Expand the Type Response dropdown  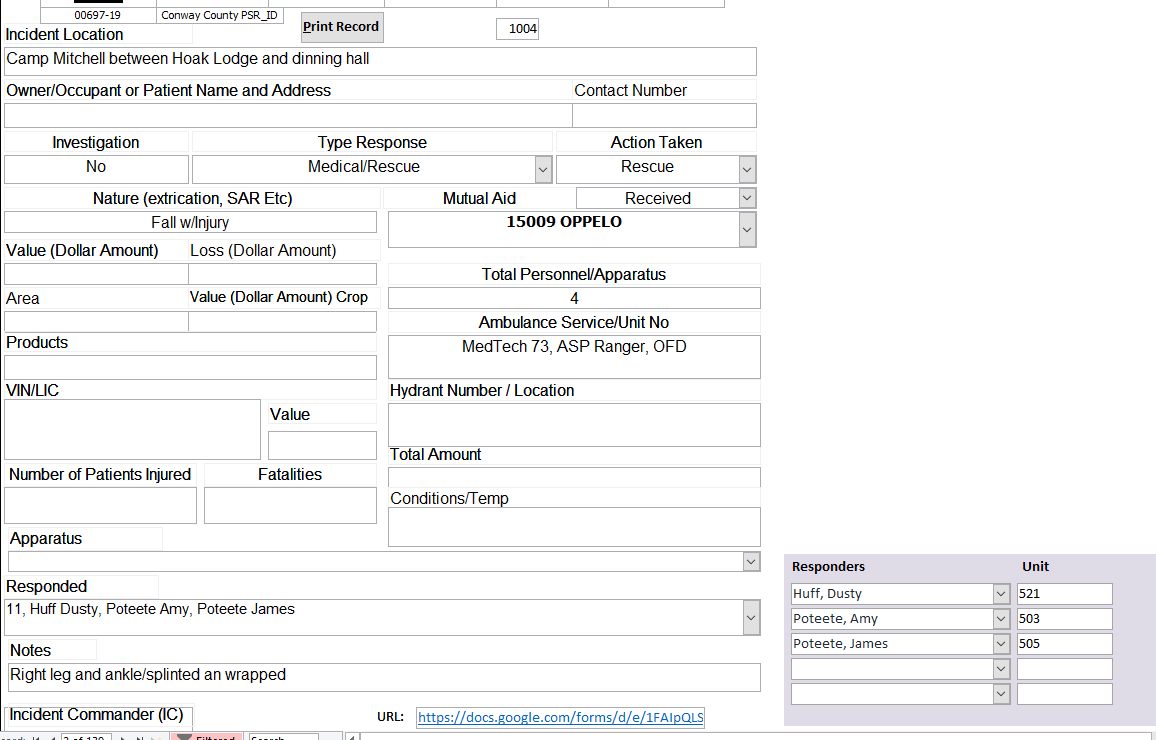pos(543,169)
